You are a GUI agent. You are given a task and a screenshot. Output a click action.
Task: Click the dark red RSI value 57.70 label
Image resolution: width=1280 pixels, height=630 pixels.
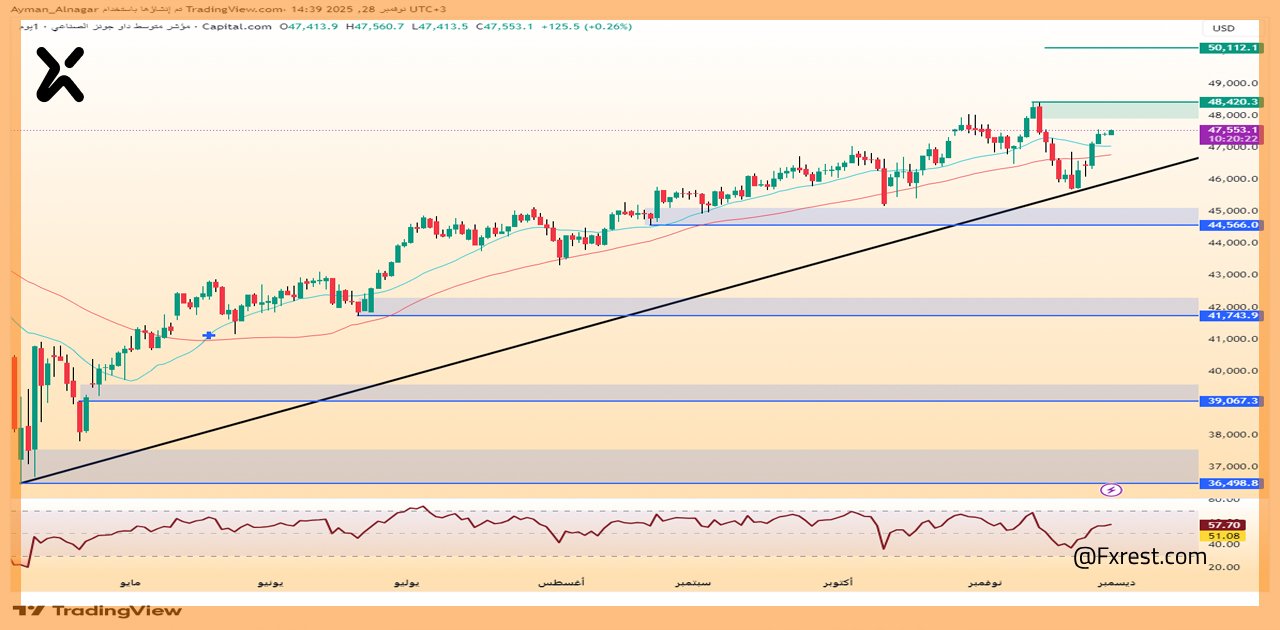1224,525
